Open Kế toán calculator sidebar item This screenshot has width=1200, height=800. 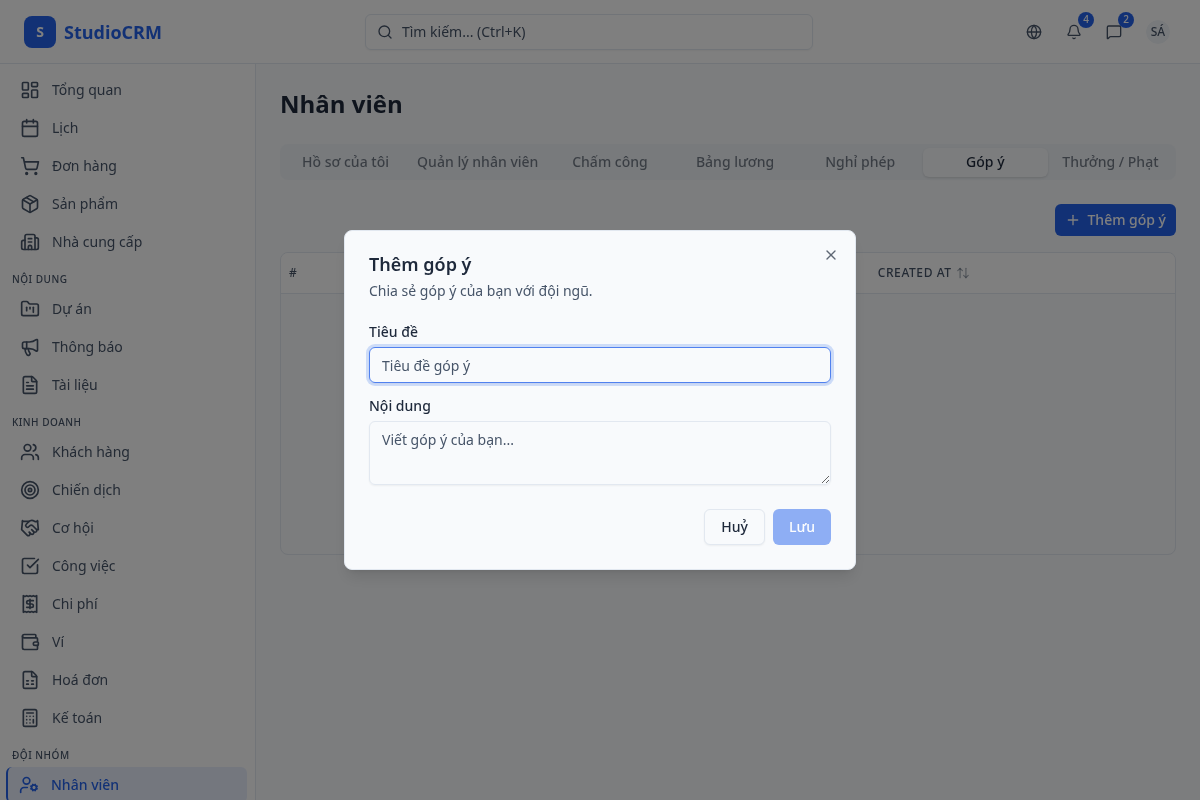point(76,718)
